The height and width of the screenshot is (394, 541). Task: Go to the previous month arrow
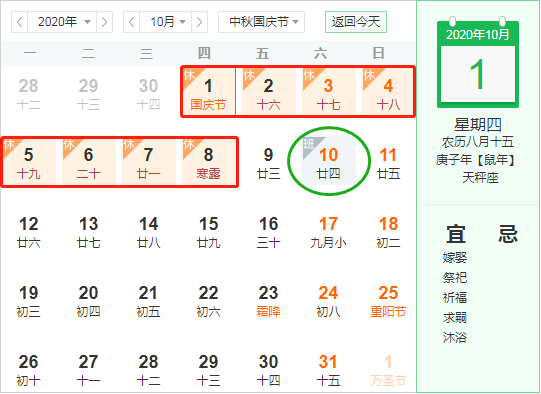point(131,22)
